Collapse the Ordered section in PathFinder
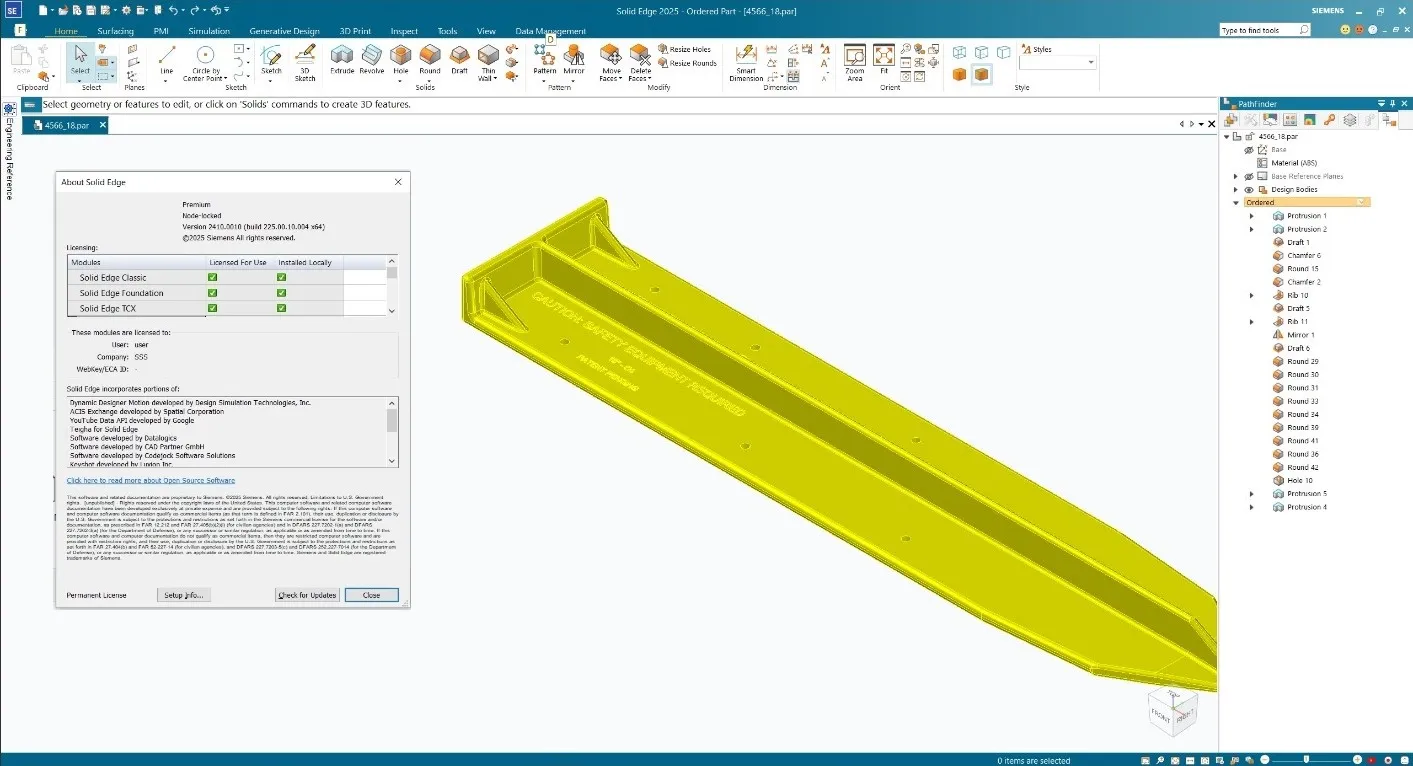 coord(1236,202)
